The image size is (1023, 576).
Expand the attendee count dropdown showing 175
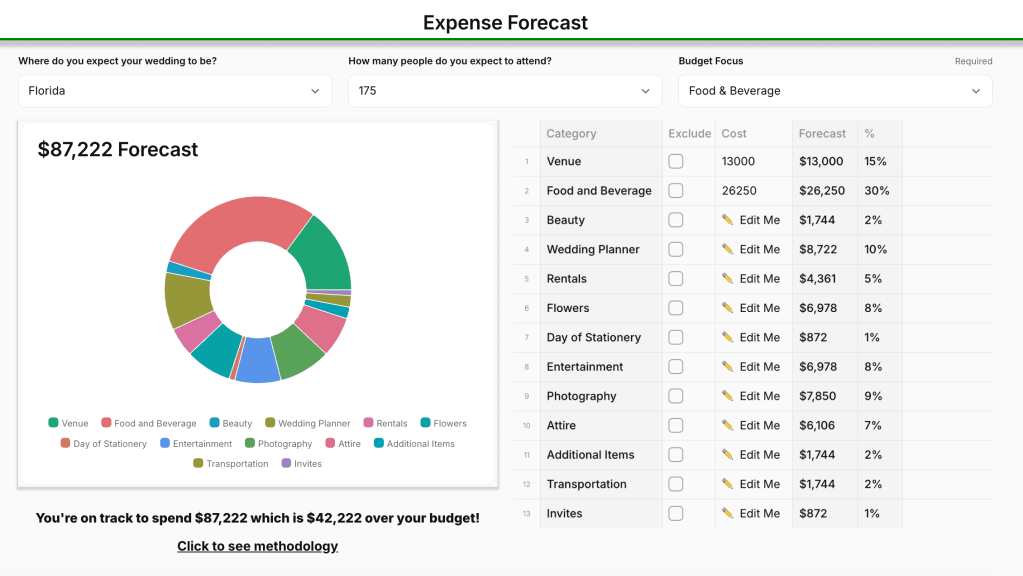[504, 91]
